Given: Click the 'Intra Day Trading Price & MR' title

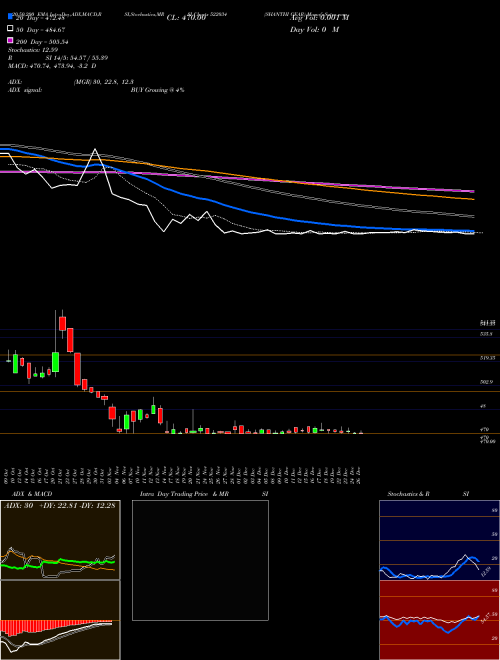Looking at the screenshot, I should [184, 494].
